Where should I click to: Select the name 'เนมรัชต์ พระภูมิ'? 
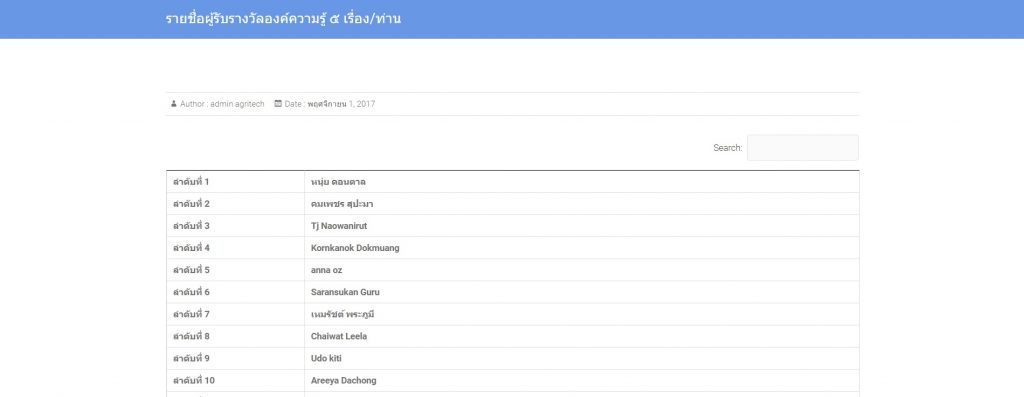pyautogui.click(x=343, y=315)
